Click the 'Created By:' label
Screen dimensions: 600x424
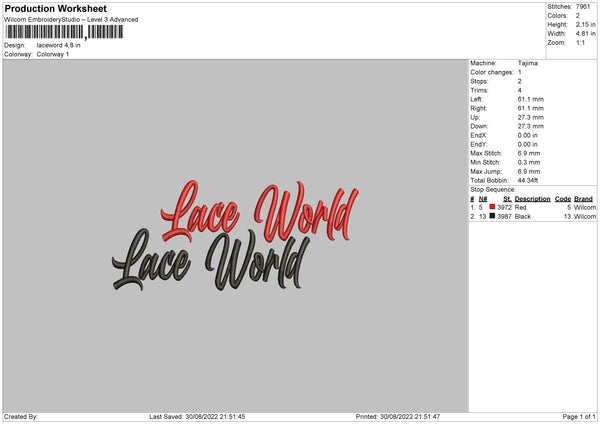coord(21,417)
